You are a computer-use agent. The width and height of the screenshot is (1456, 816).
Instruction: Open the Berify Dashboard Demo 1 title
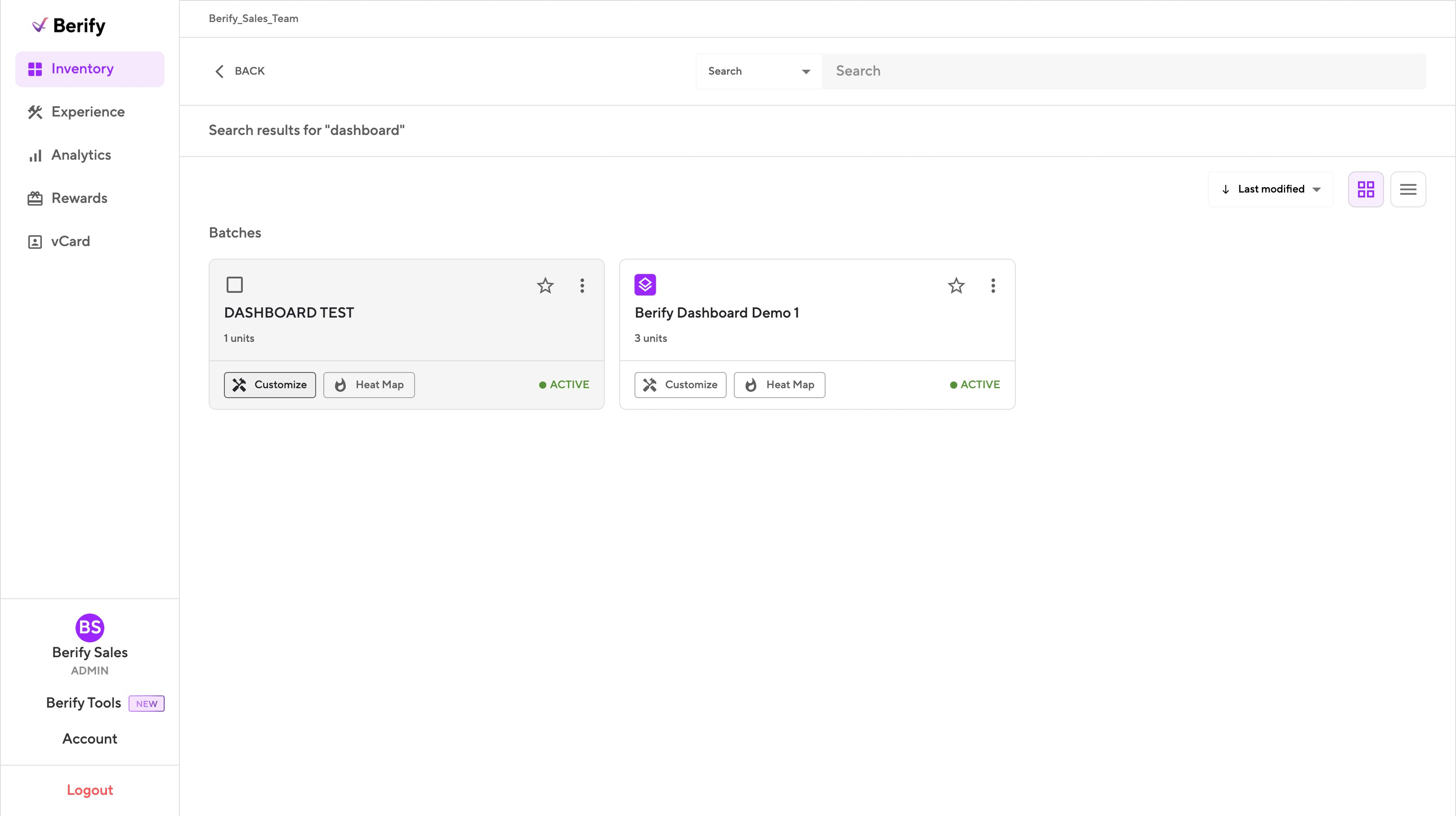pos(717,313)
